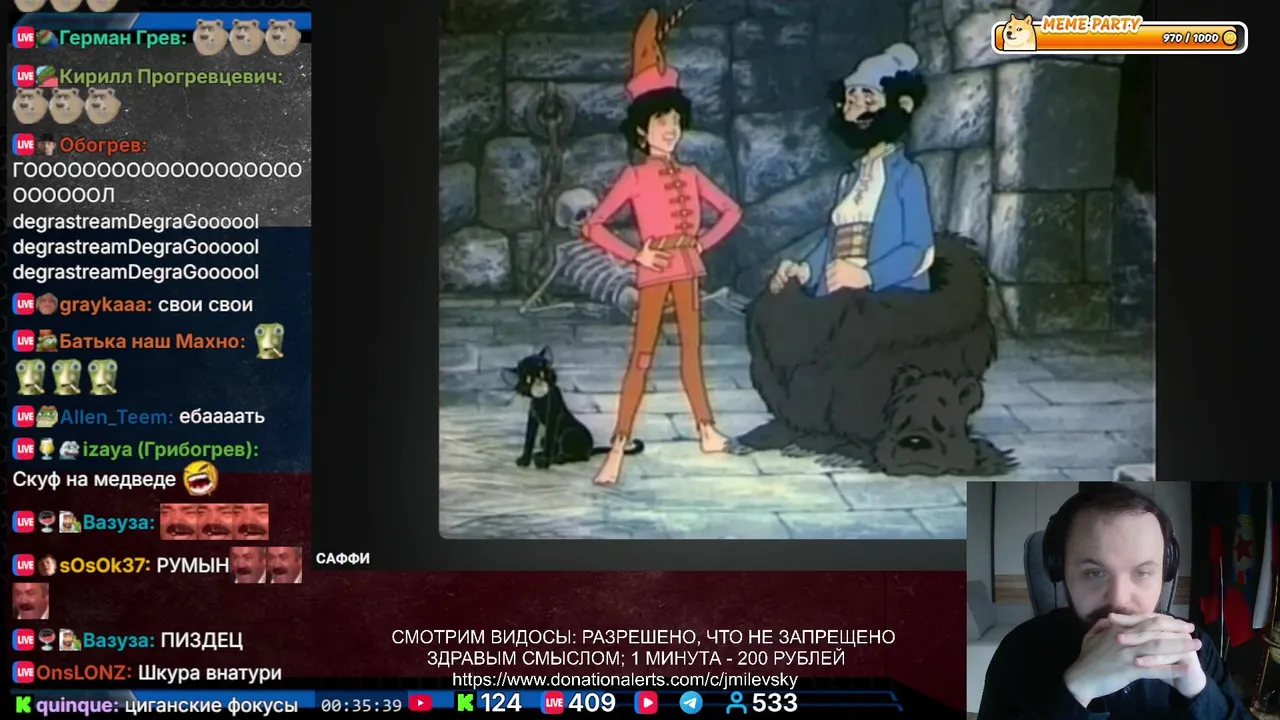This screenshot has width=1280, height=720.
Task: Click the LIVE badge next to Allen_Teem
Action: 24,416
